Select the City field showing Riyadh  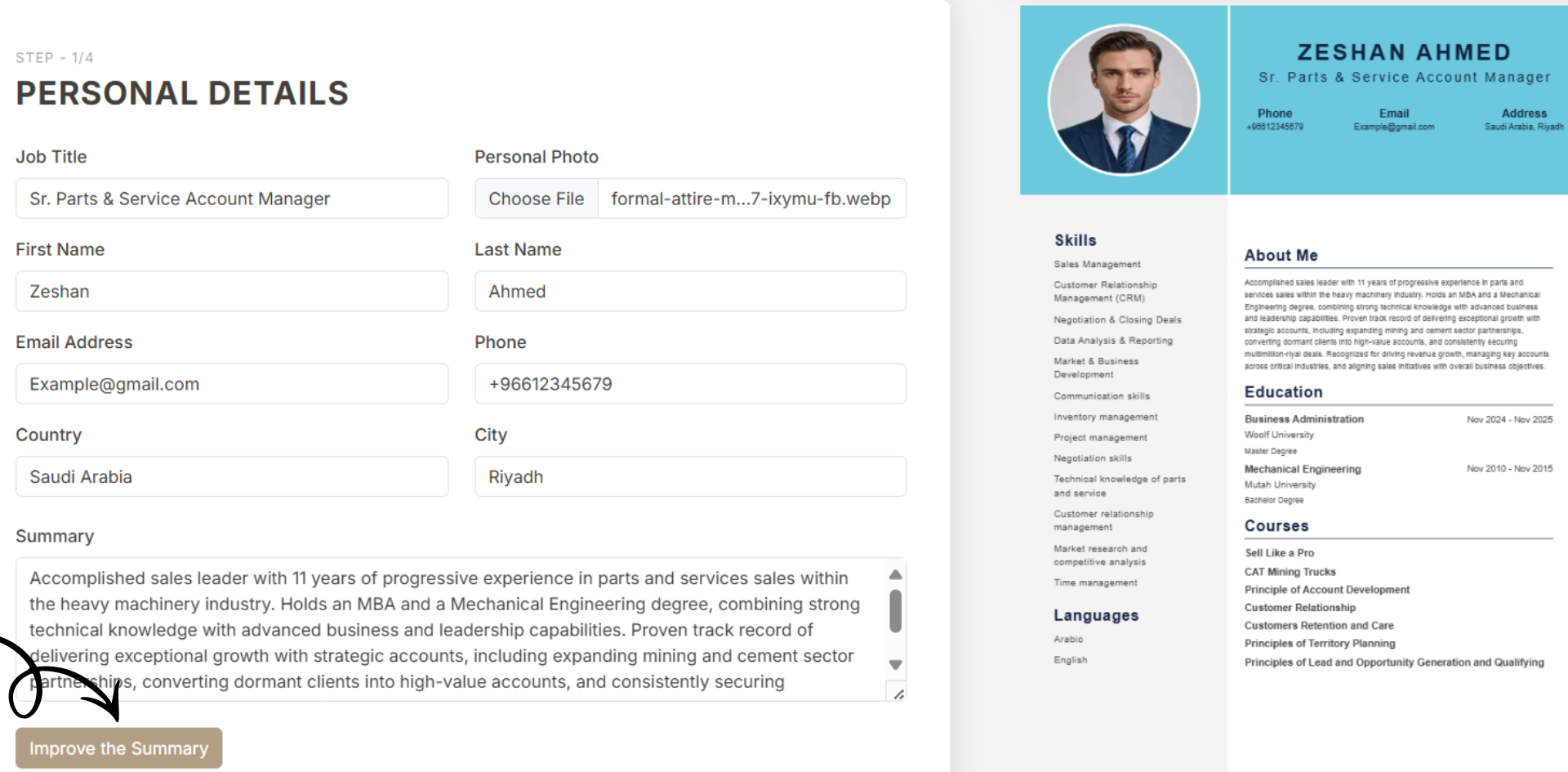coord(690,476)
